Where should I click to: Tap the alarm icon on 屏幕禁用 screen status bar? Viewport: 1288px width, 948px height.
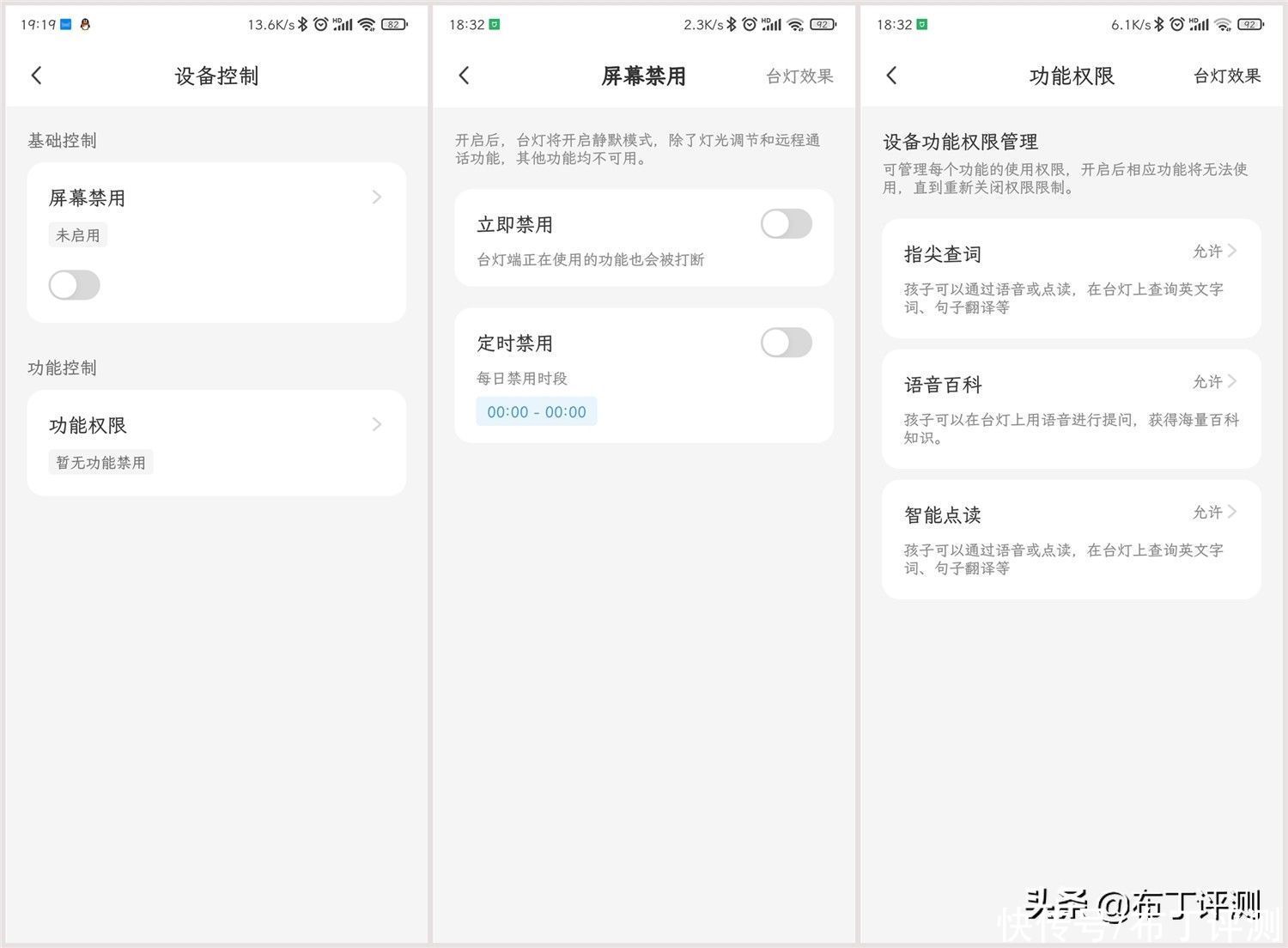[x=749, y=25]
